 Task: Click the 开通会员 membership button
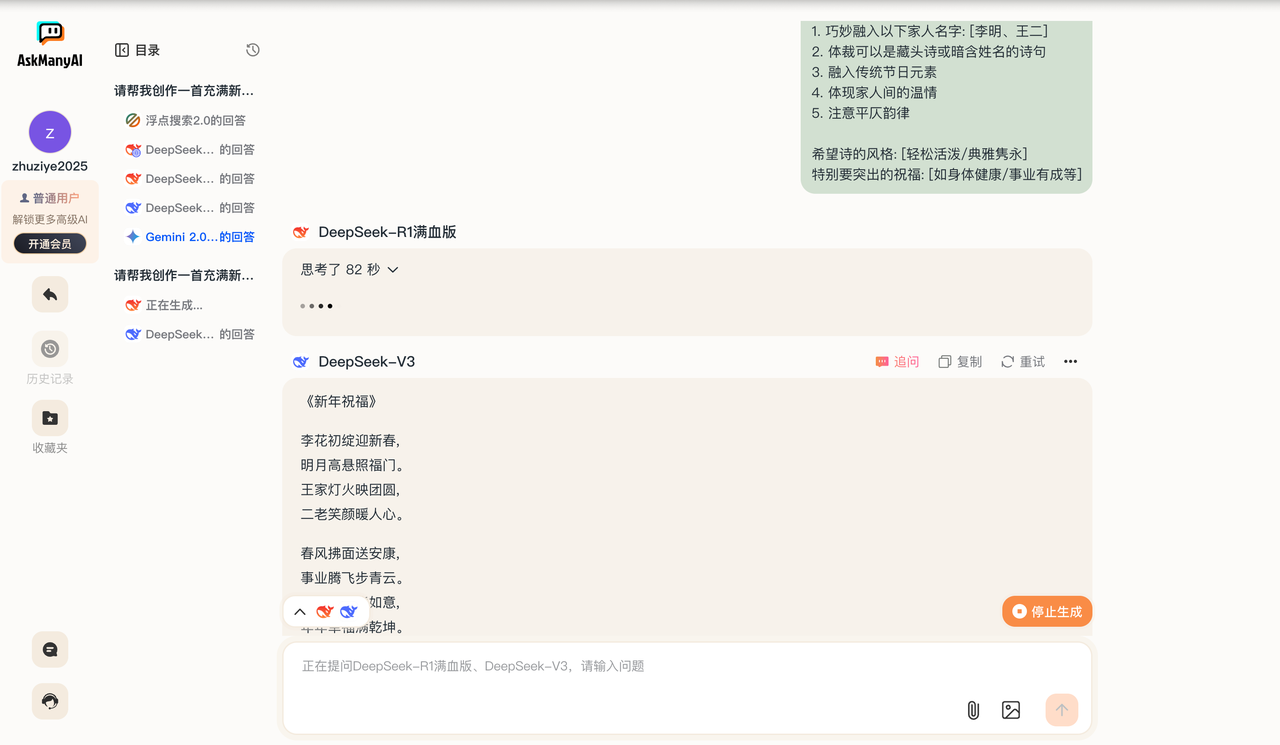(x=50, y=244)
